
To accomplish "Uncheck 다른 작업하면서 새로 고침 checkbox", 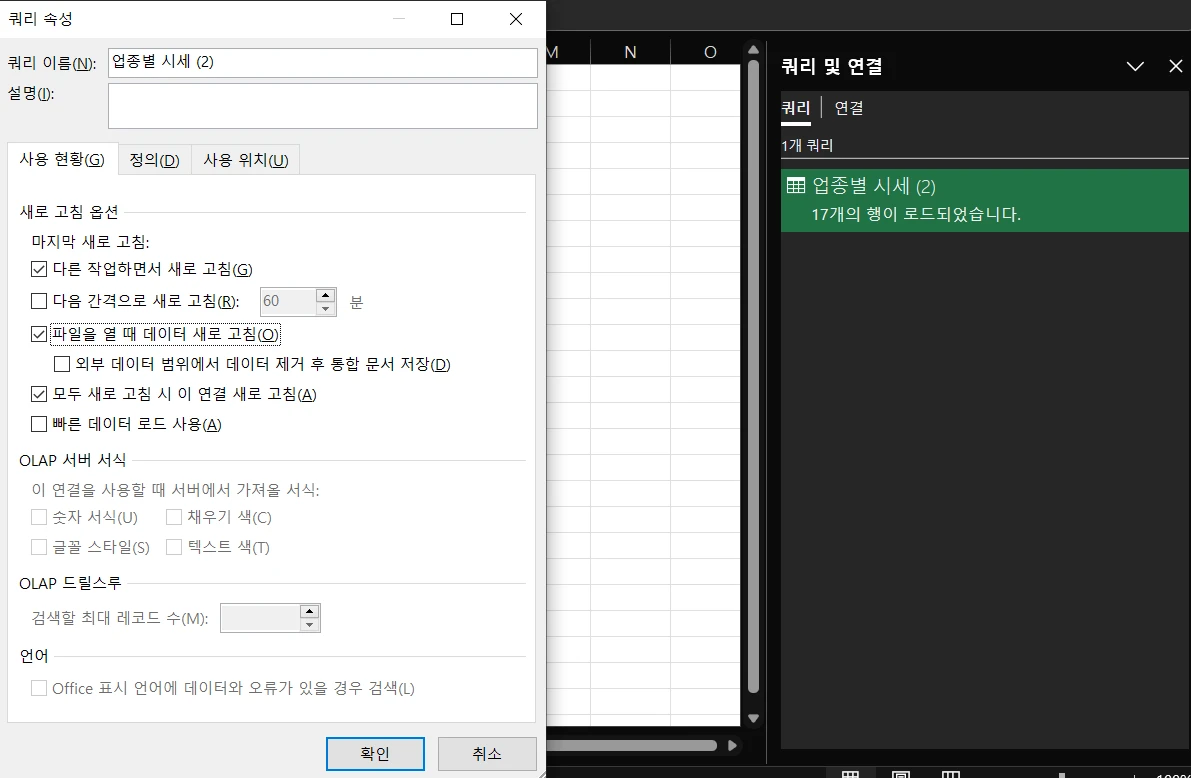I will click(39, 269).
